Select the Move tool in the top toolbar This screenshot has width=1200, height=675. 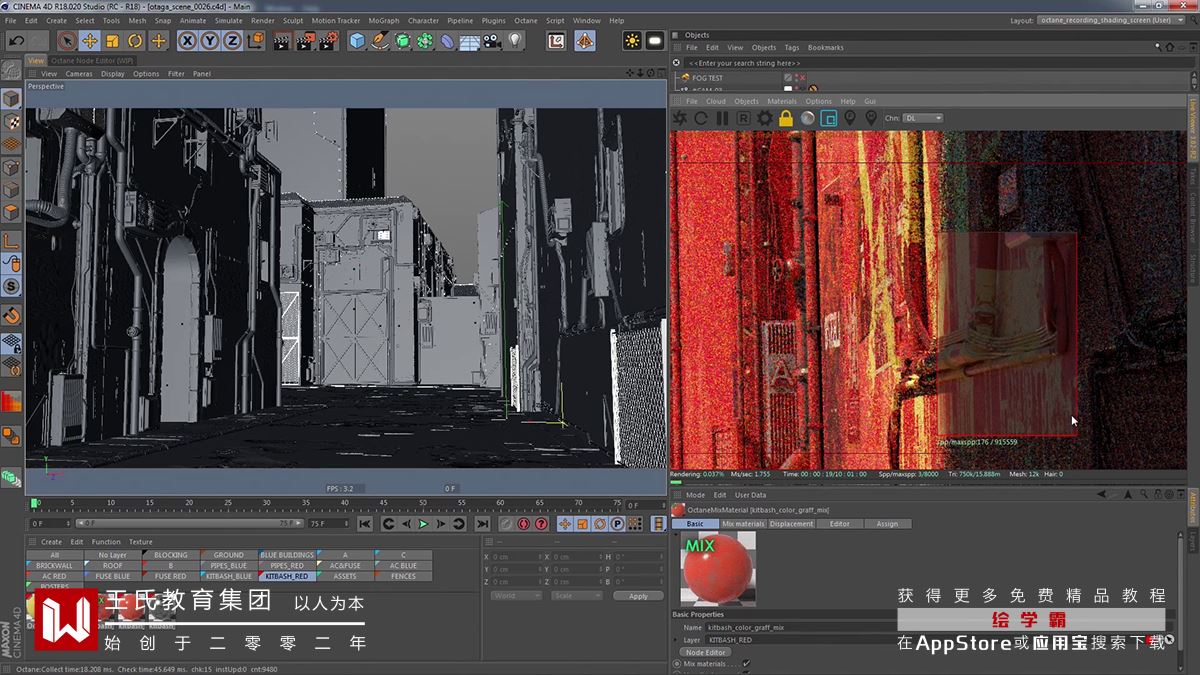[x=89, y=41]
